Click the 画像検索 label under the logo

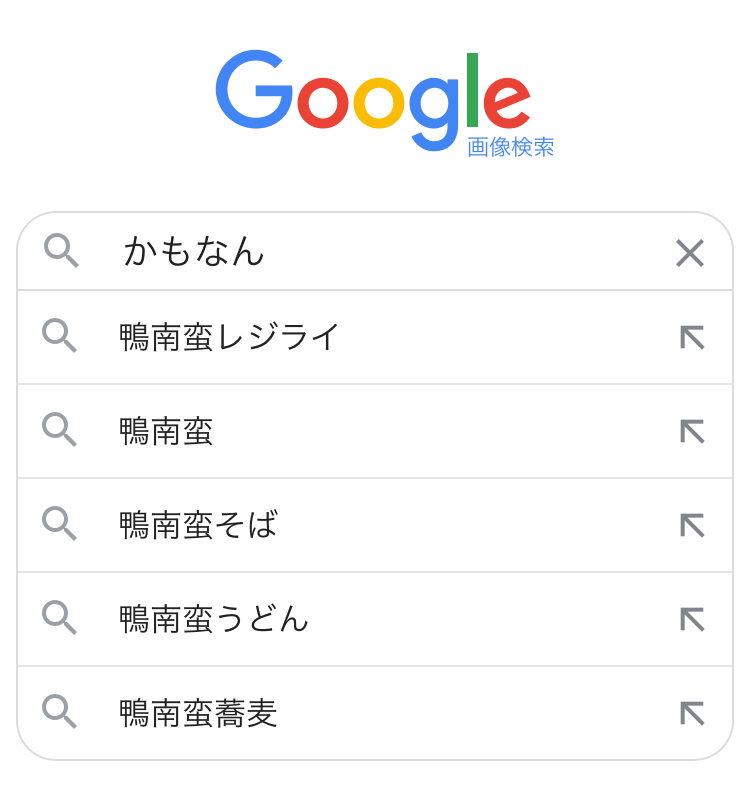[x=510, y=147]
